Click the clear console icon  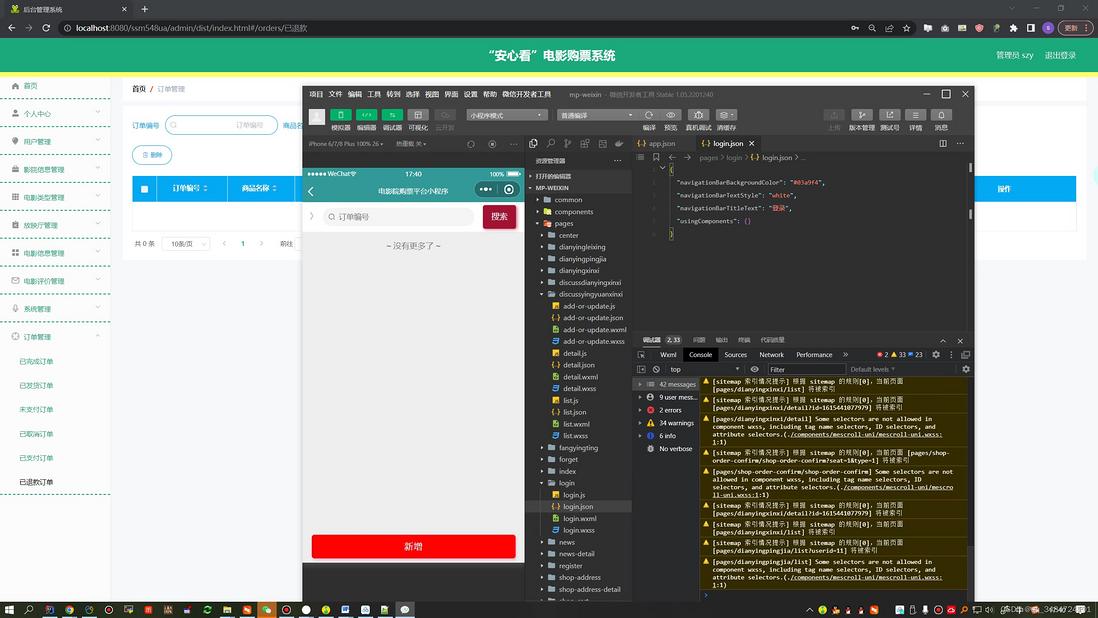coord(657,369)
